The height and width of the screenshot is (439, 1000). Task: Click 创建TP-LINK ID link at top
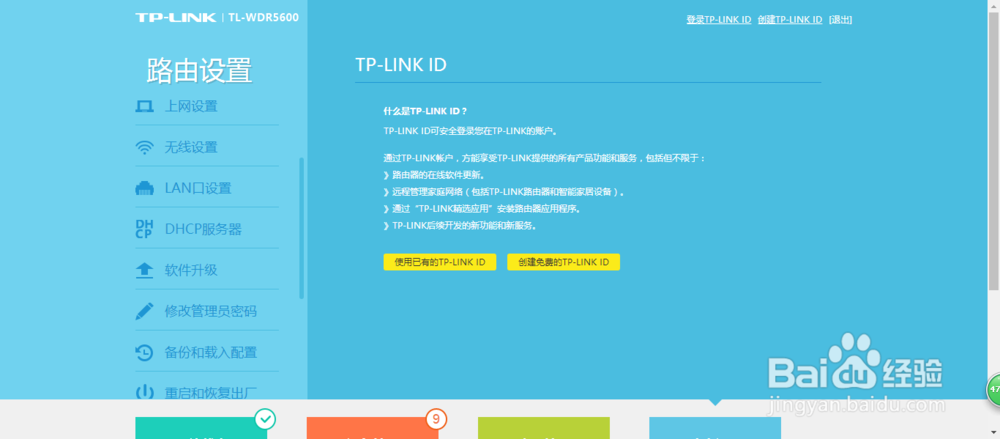[x=790, y=20]
